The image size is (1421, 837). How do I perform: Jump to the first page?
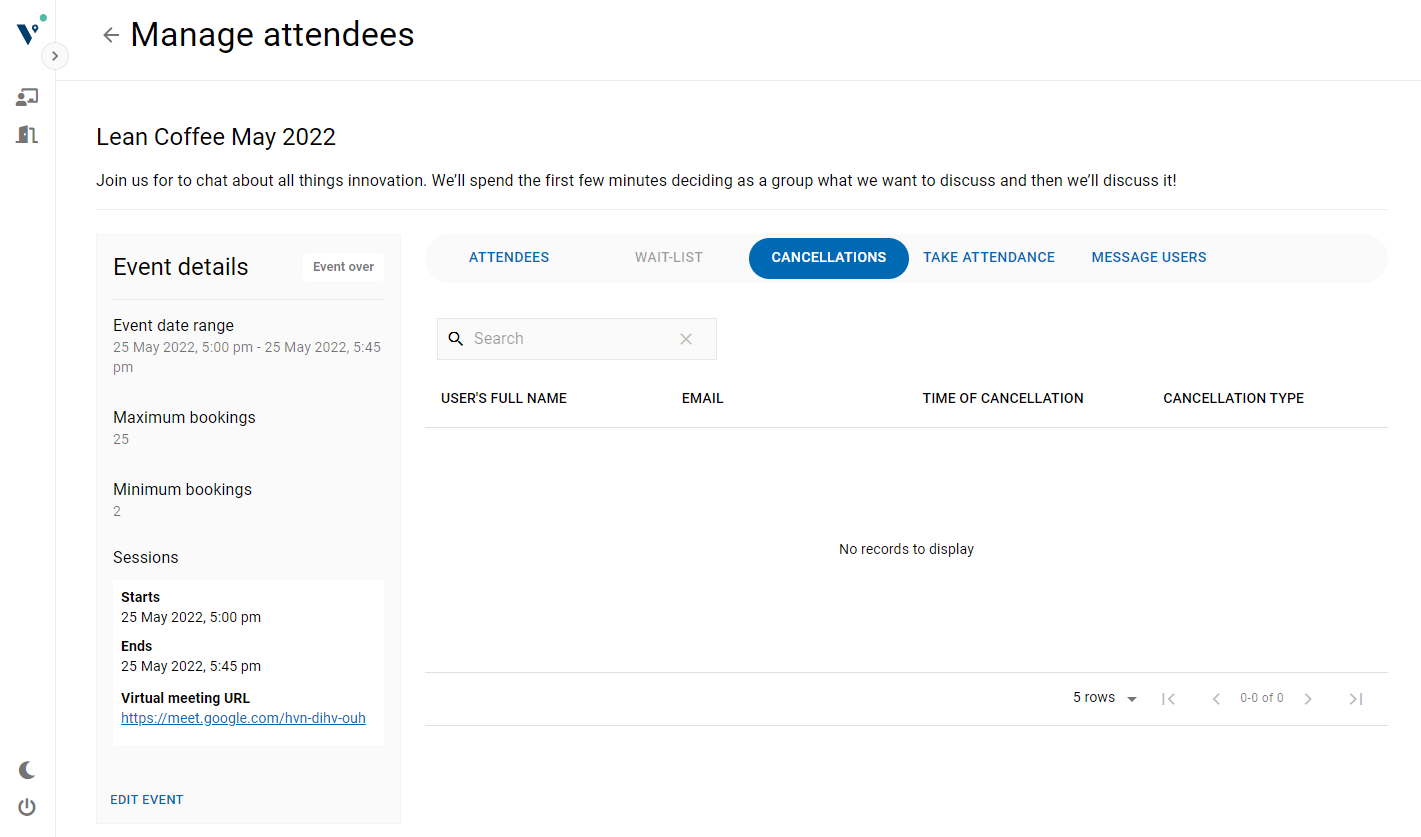[x=1168, y=699]
